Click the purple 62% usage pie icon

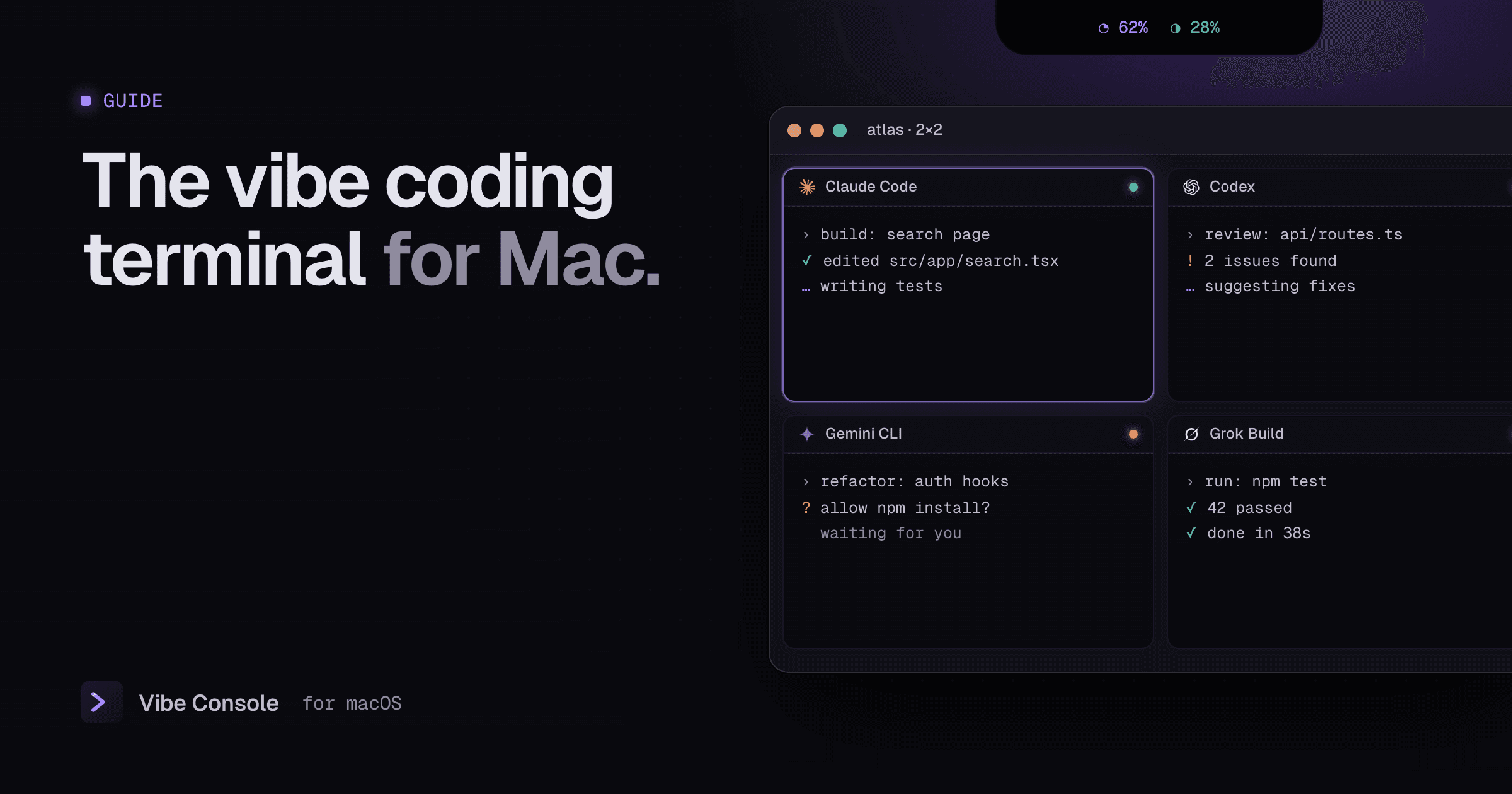click(x=1103, y=28)
